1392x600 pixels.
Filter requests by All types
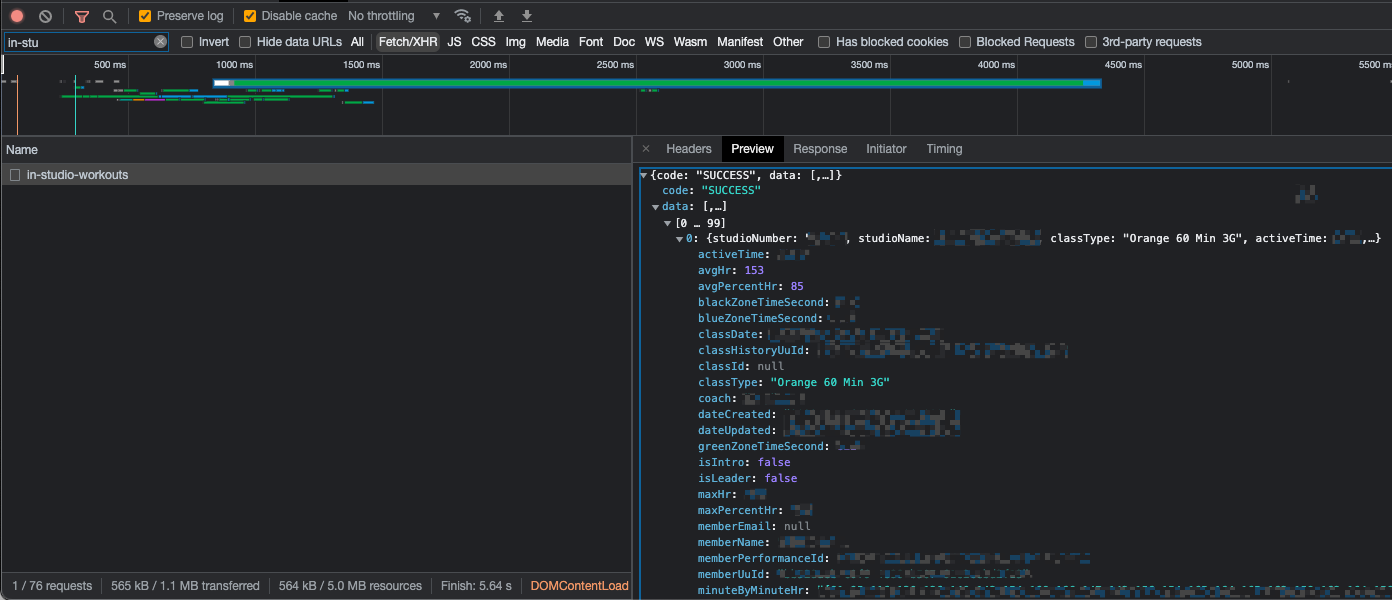click(x=357, y=42)
